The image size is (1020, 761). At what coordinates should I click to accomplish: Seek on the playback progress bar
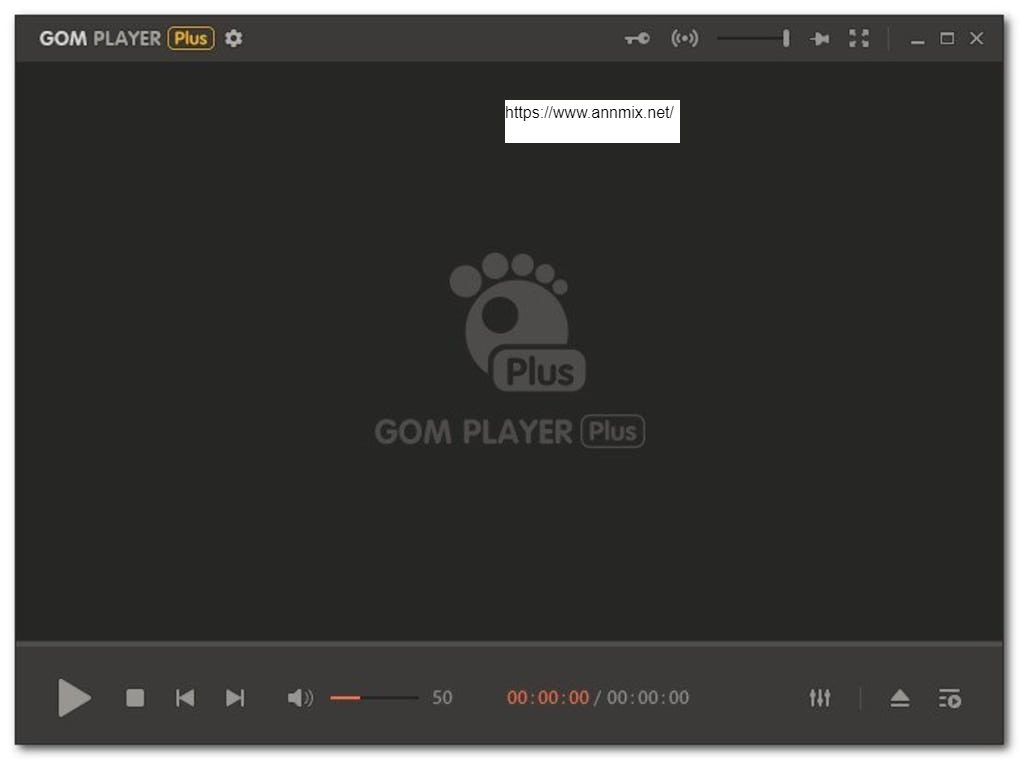(509, 643)
